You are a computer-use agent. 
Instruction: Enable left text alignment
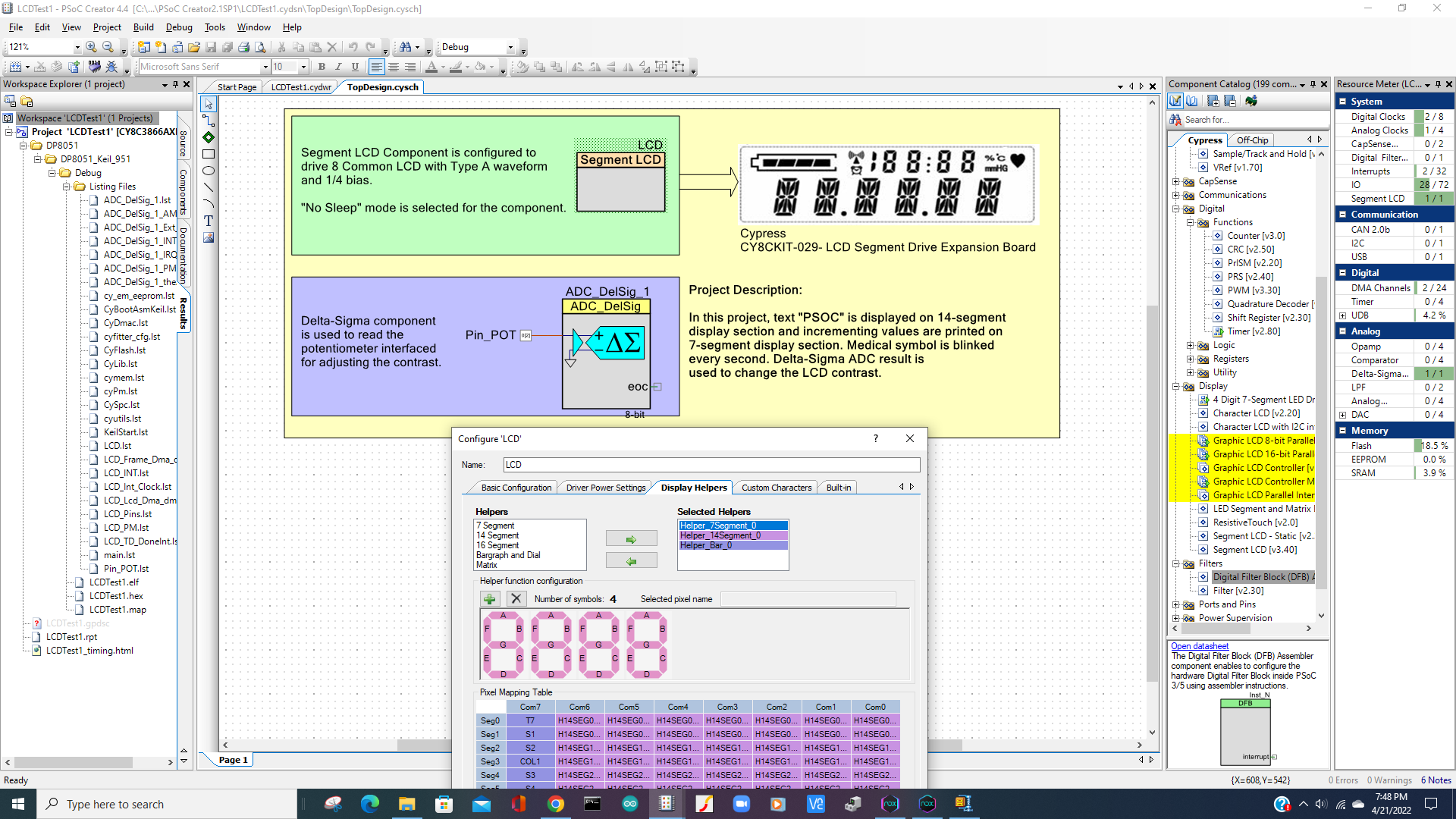coord(376,67)
